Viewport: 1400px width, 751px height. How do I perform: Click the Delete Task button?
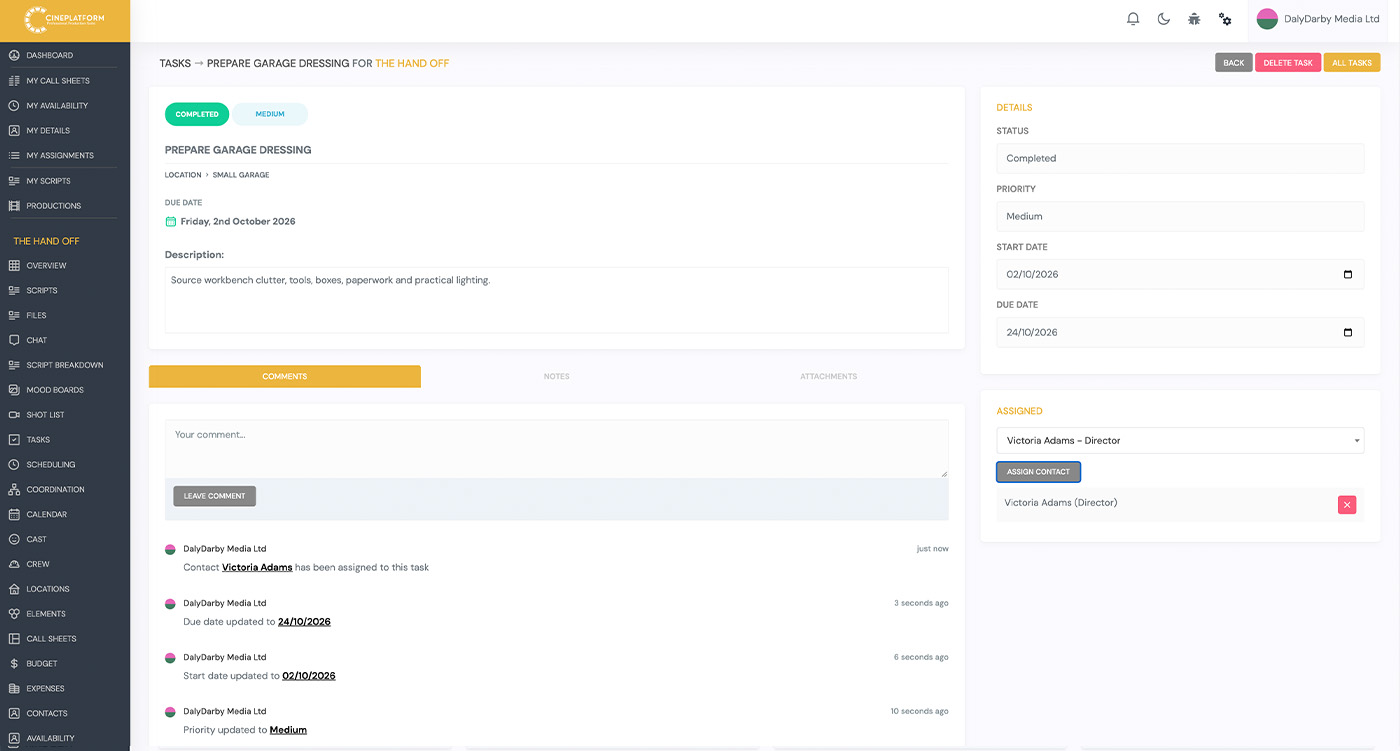pos(1288,63)
